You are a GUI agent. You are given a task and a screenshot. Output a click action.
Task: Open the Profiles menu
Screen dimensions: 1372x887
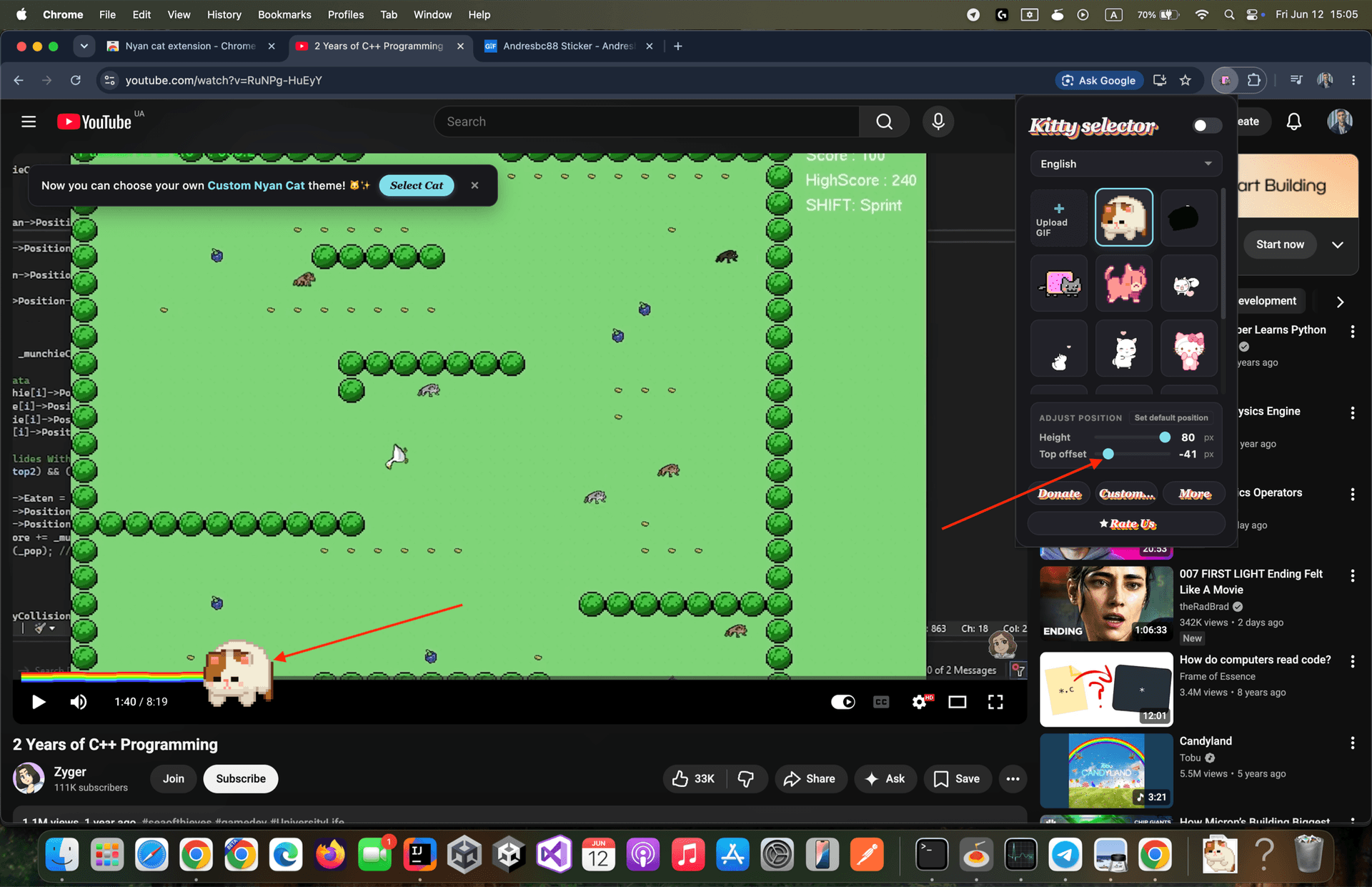click(345, 14)
